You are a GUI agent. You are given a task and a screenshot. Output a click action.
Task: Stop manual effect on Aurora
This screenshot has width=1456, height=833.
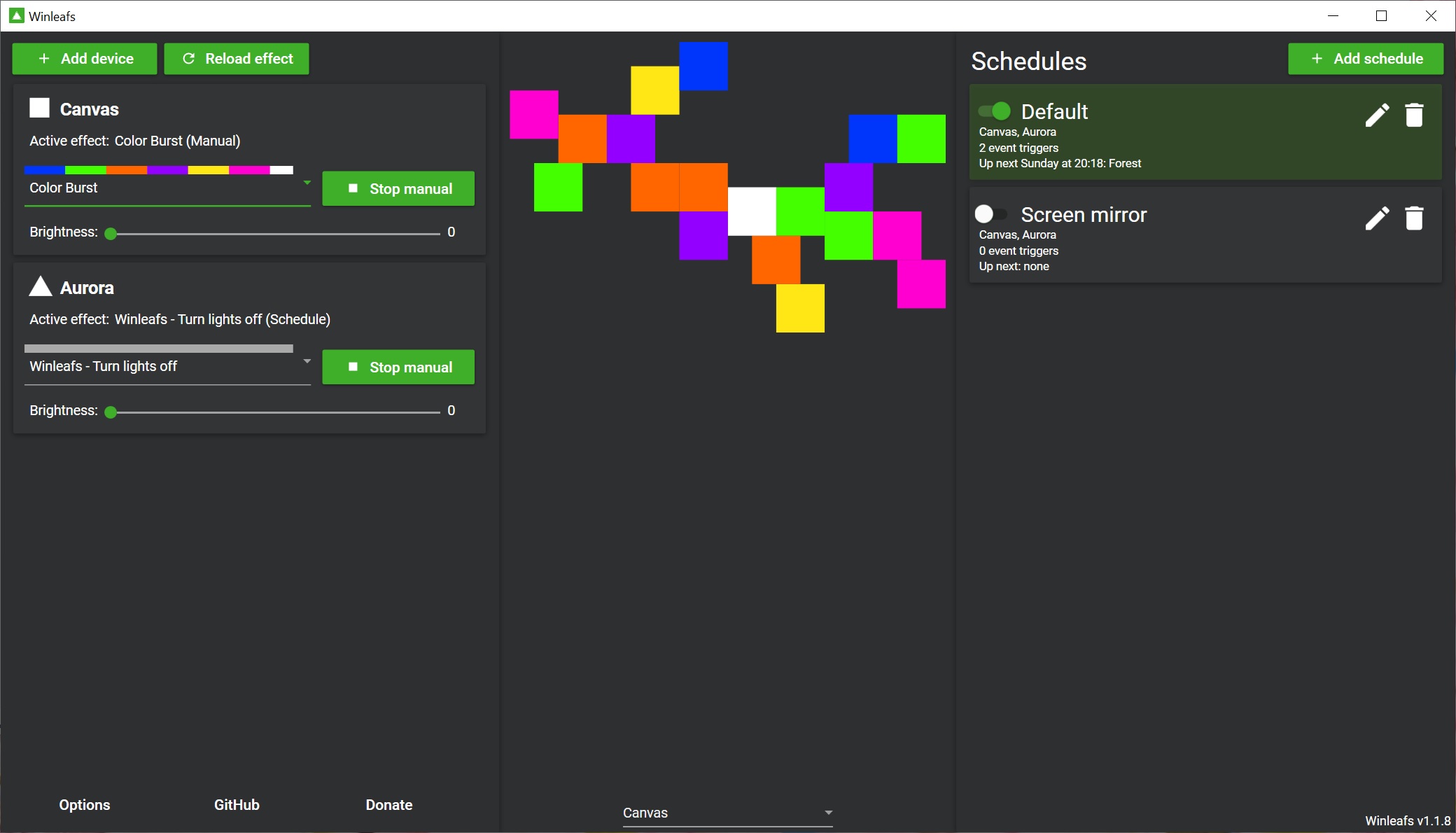point(398,367)
